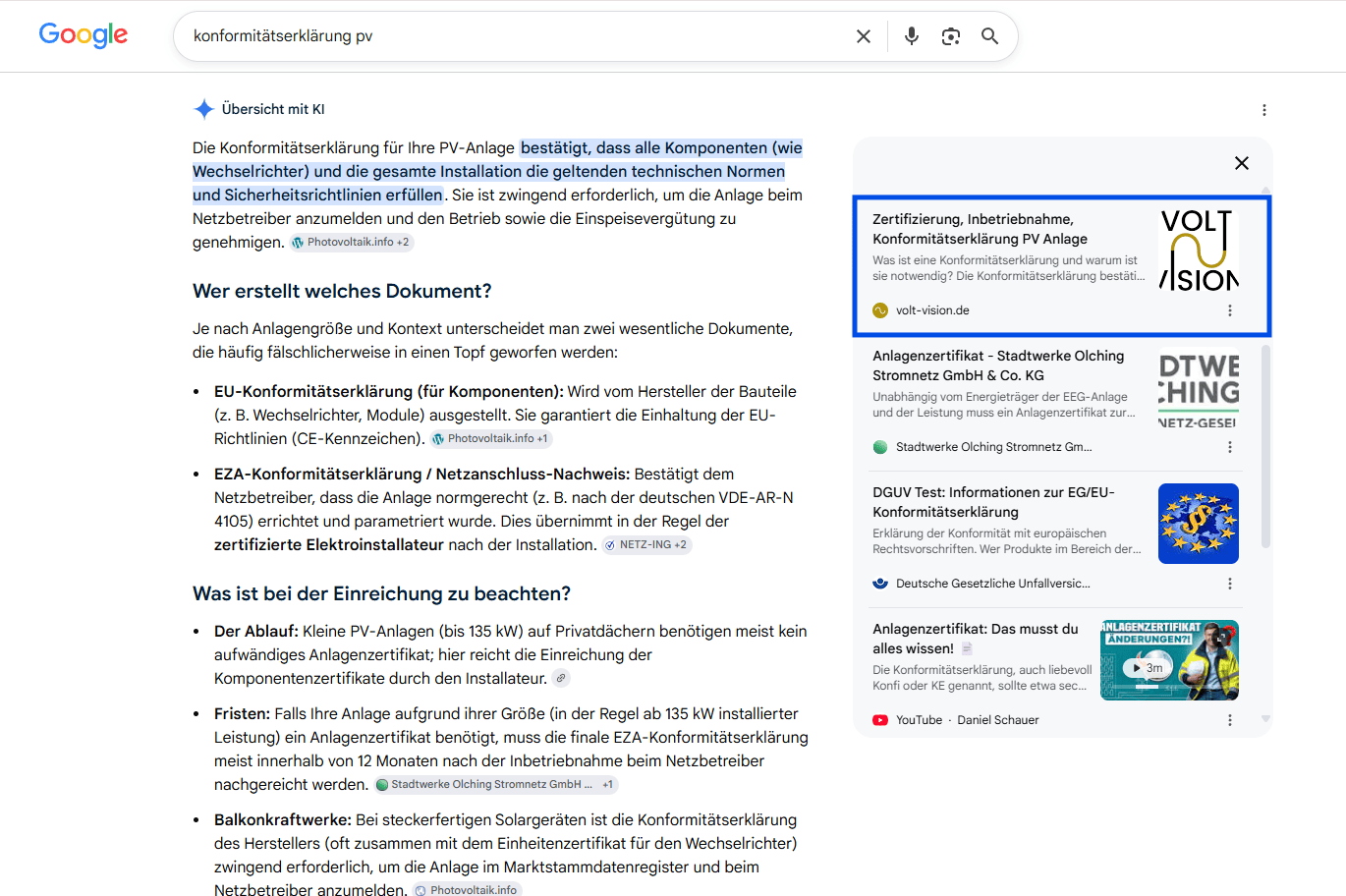
Task: Click heading 'Was ist bei der Einreichung zu beachten?'
Action: [x=381, y=593]
